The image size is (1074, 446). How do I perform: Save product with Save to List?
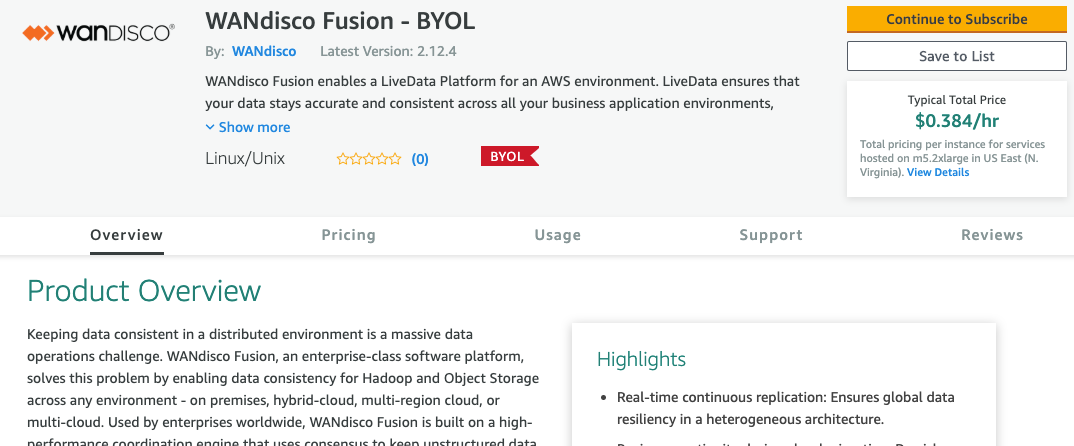(x=956, y=56)
